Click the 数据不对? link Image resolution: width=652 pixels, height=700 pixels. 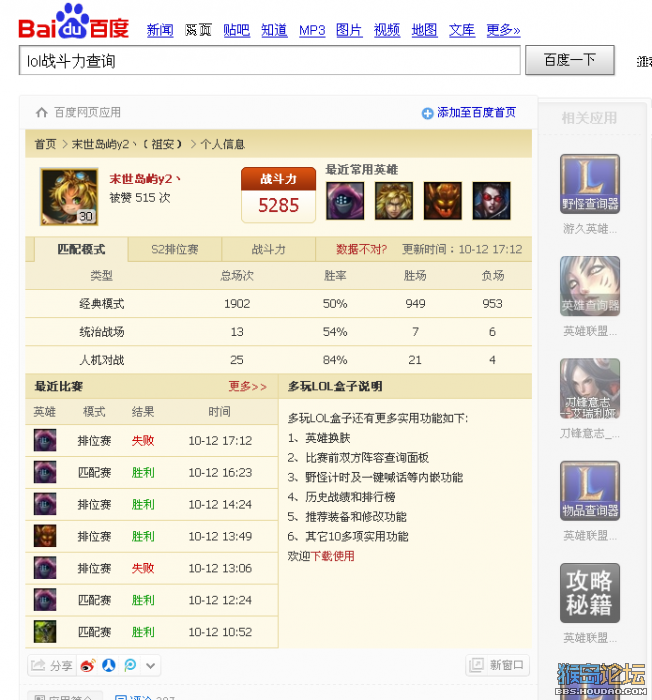point(362,249)
